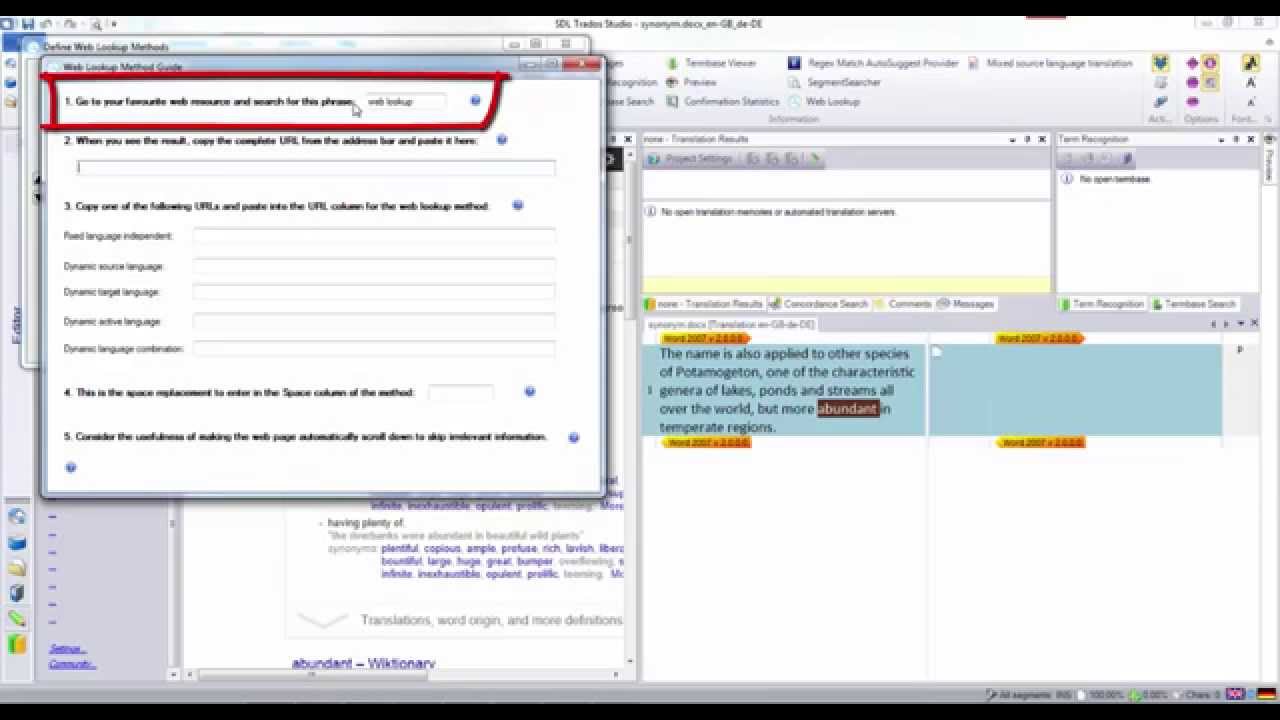The width and height of the screenshot is (1280, 720).
Task: Switch to Termbase Search tab
Action: click(1194, 304)
